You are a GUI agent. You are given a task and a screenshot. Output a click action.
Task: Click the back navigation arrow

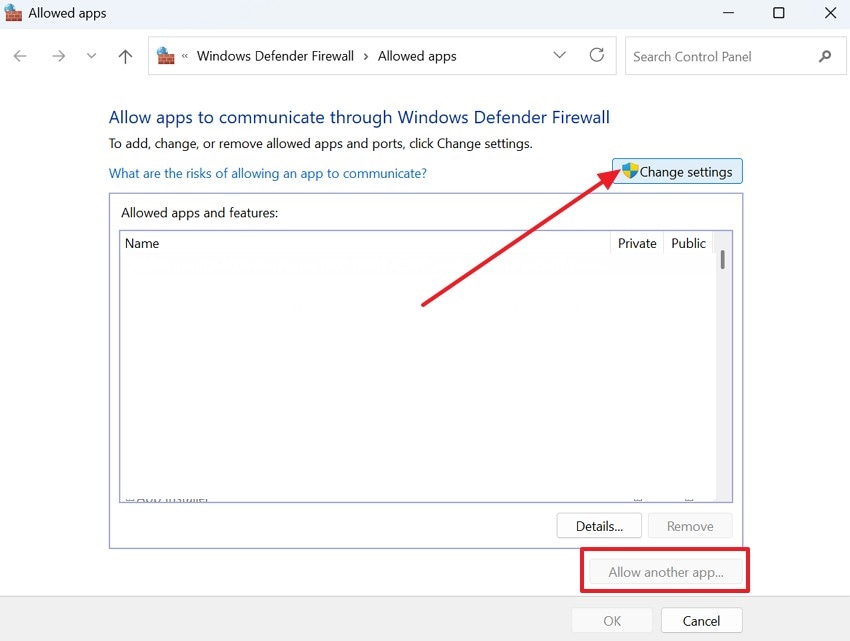pos(20,56)
